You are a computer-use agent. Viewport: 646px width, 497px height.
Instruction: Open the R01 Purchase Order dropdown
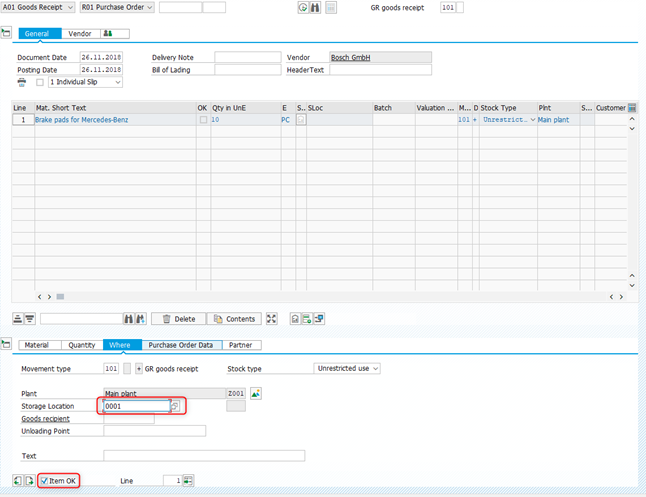117,7
